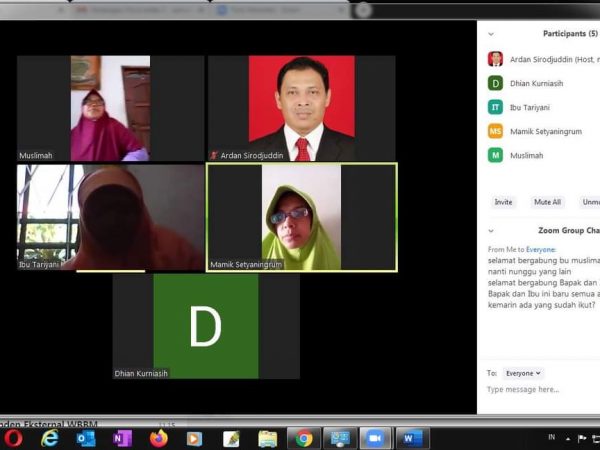
Task: Select Mamik Setyaningrum's video tile
Action: (x=301, y=217)
